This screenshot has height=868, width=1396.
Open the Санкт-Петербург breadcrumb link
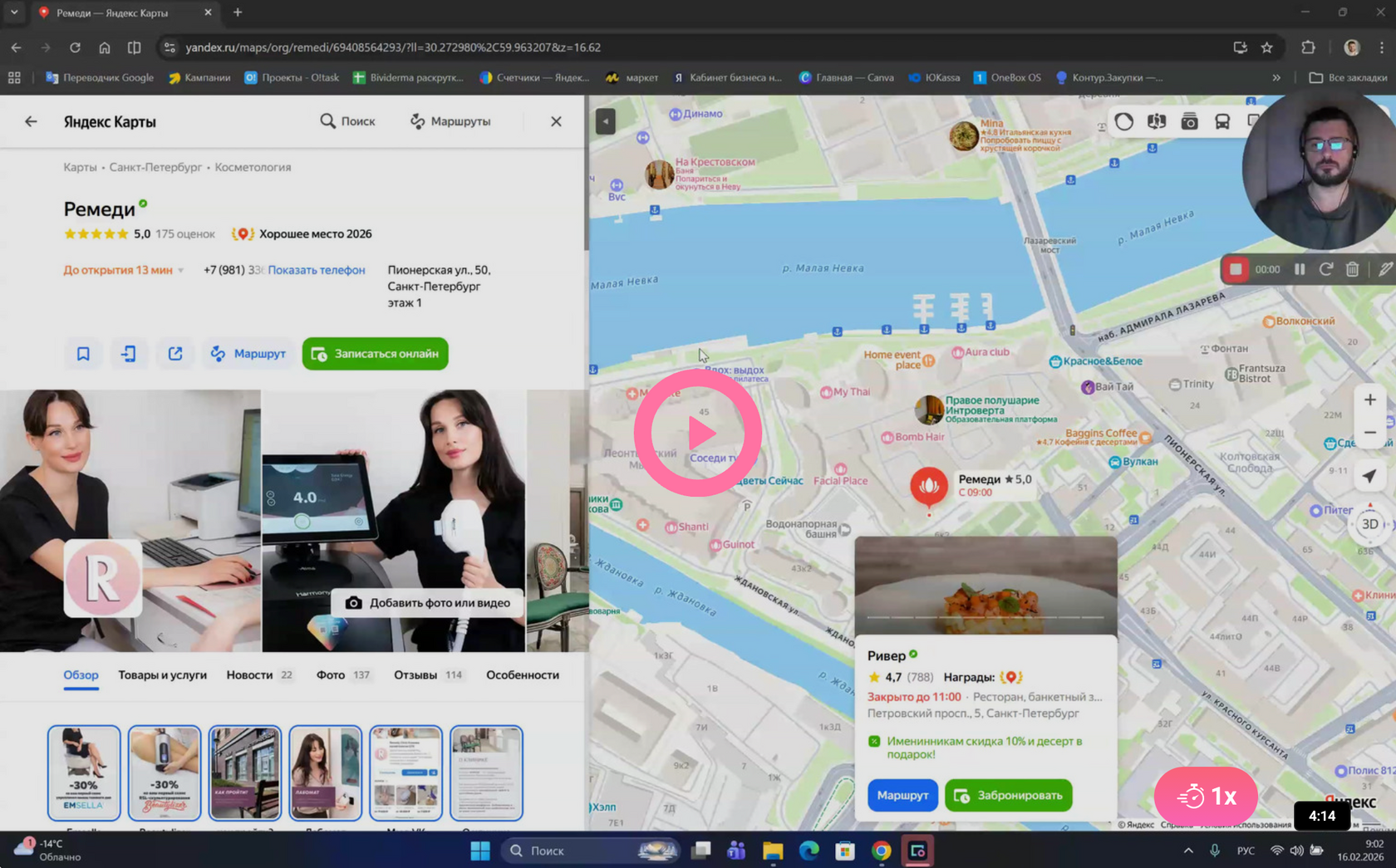pyautogui.click(x=155, y=167)
